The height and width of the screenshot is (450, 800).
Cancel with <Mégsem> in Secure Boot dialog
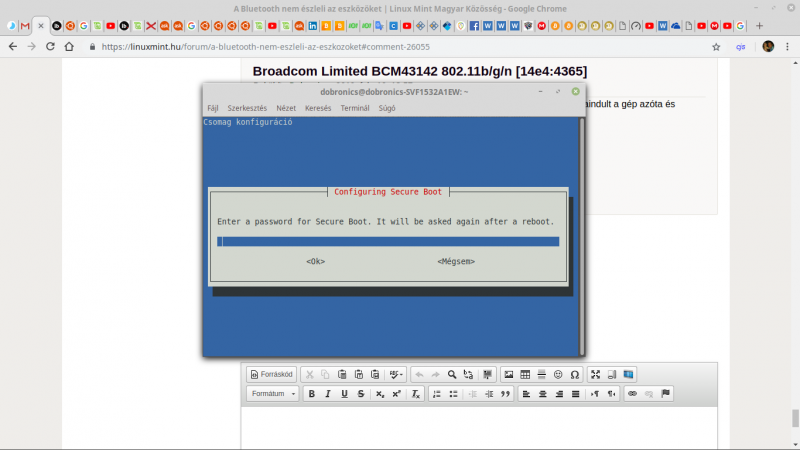tap(456, 261)
